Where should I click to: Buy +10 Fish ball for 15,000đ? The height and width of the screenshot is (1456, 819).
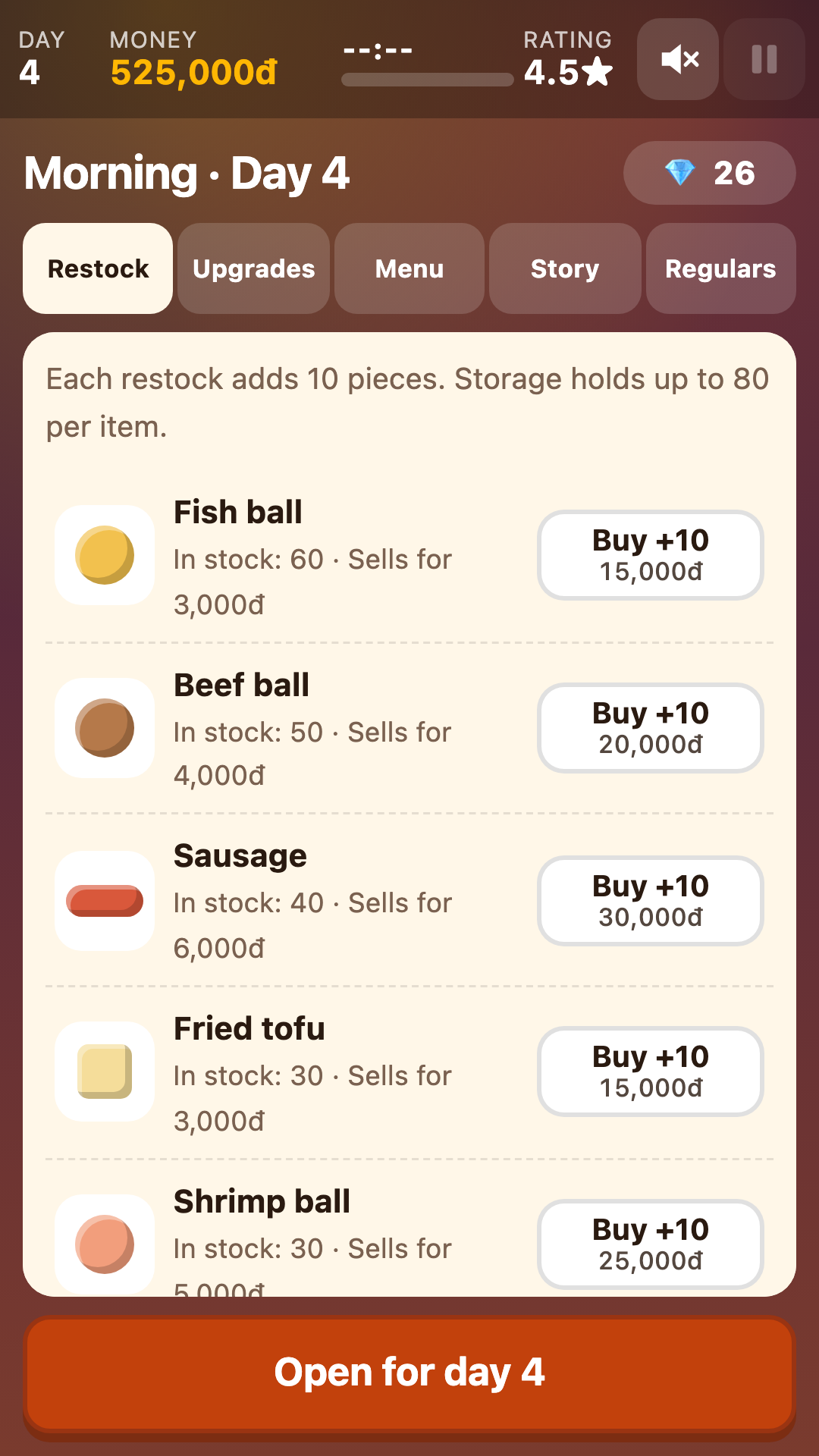pos(651,555)
